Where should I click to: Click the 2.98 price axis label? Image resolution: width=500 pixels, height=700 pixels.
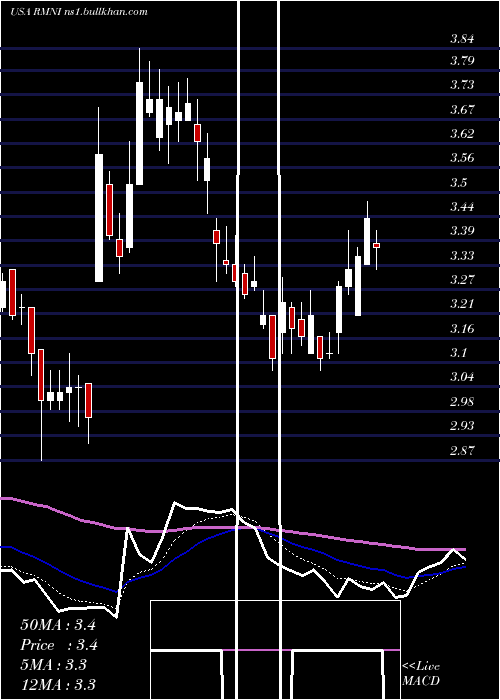pos(462,401)
